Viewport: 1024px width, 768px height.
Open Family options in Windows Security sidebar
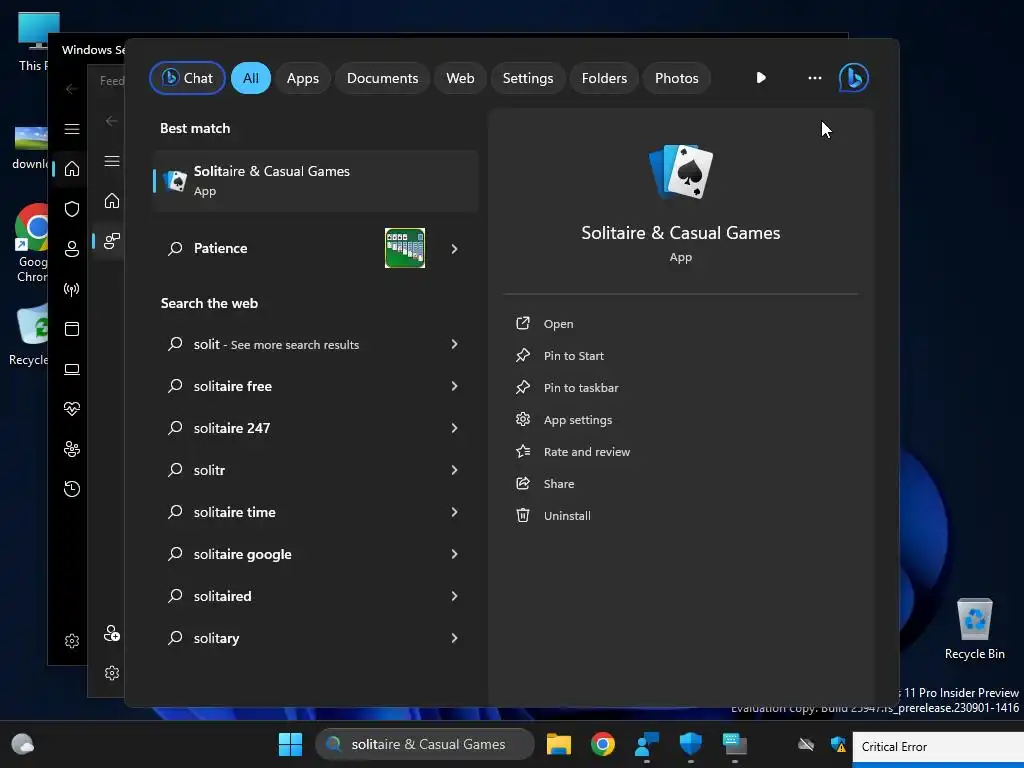(72, 449)
